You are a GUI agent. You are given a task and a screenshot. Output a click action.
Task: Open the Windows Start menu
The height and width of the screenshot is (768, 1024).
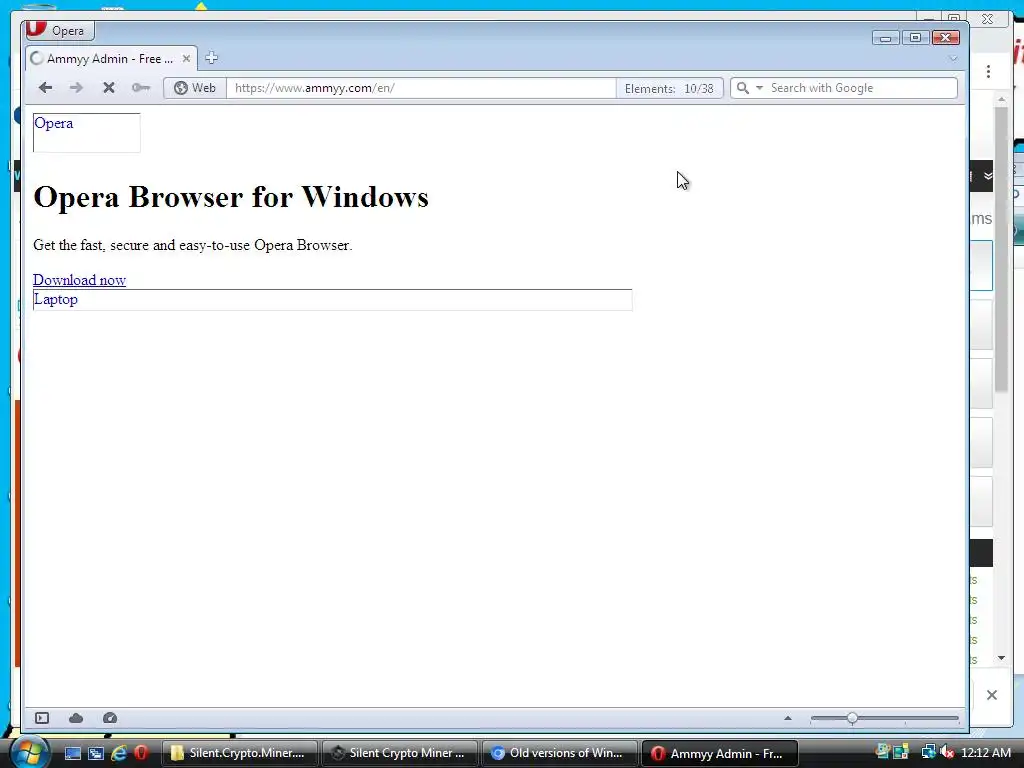click(x=29, y=753)
